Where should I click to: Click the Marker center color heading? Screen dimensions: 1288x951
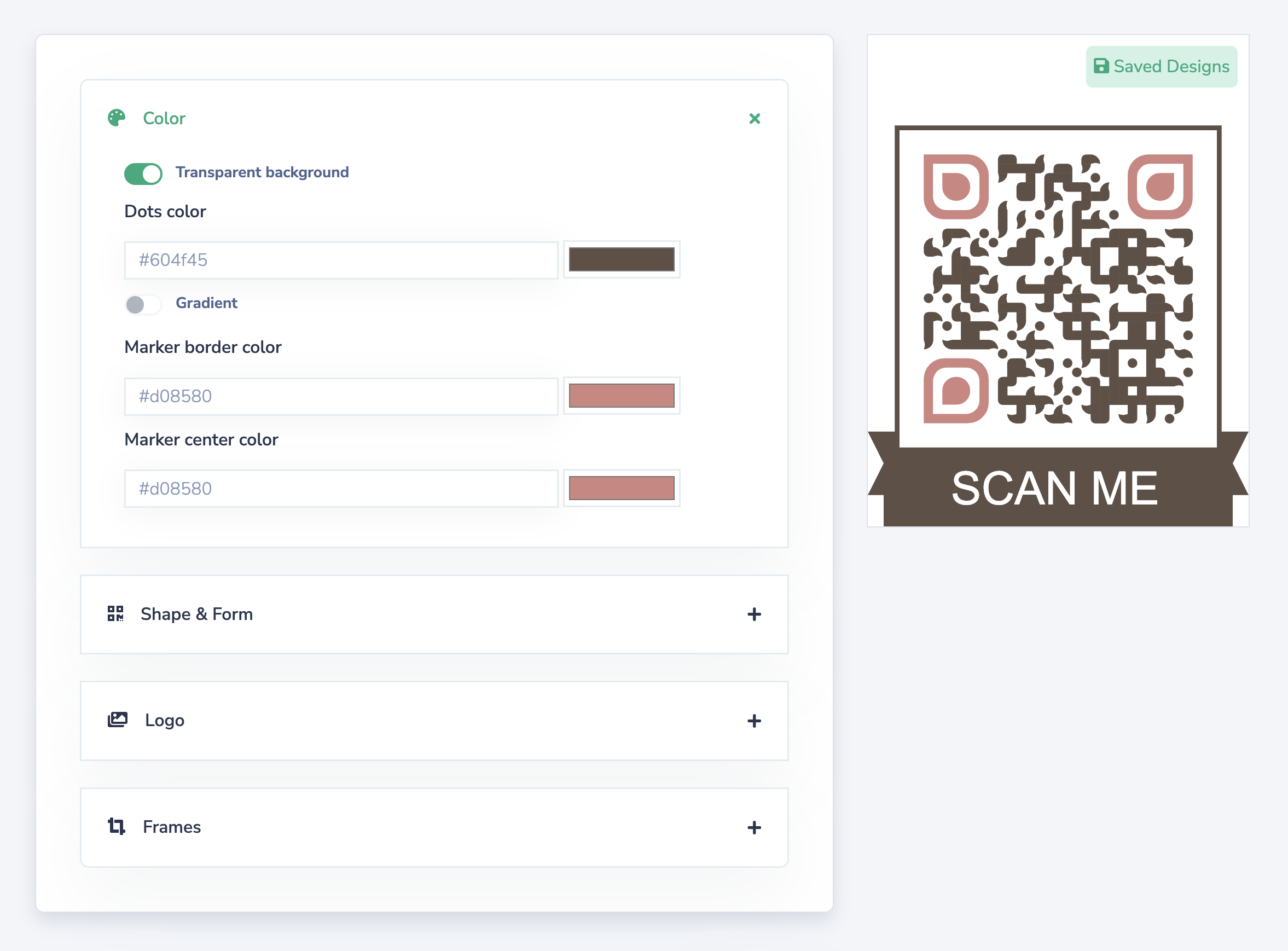click(x=201, y=440)
